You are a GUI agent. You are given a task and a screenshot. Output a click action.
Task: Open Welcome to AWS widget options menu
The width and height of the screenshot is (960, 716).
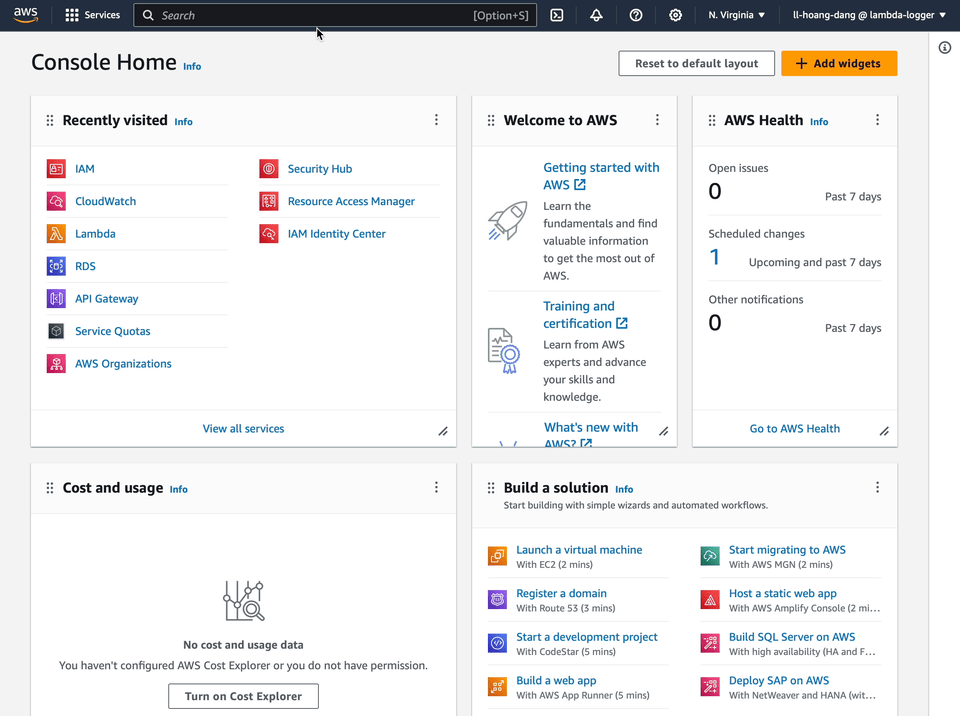coord(657,119)
